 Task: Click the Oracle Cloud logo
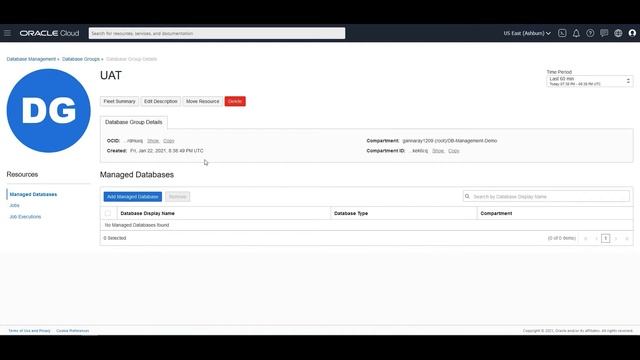(49, 33)
